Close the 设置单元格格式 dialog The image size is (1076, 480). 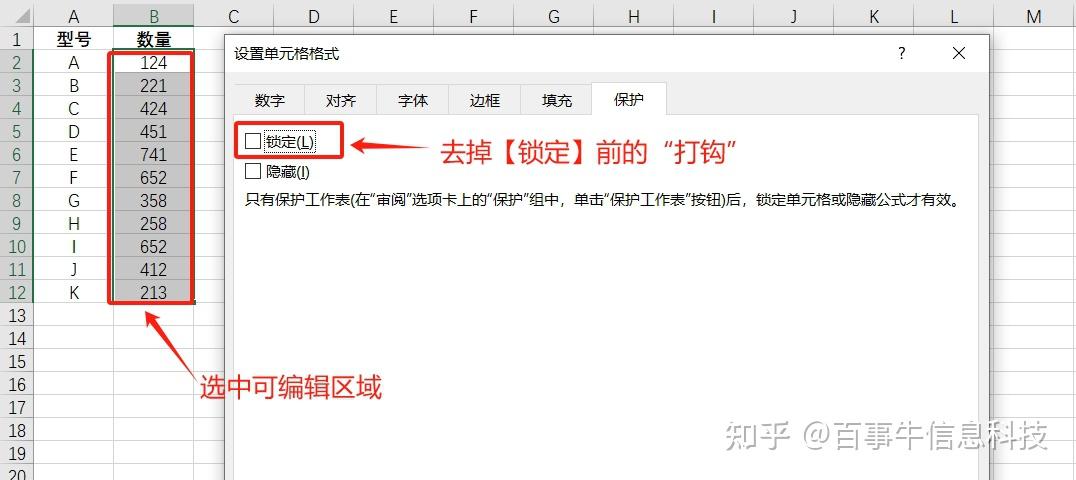(959, 53)
